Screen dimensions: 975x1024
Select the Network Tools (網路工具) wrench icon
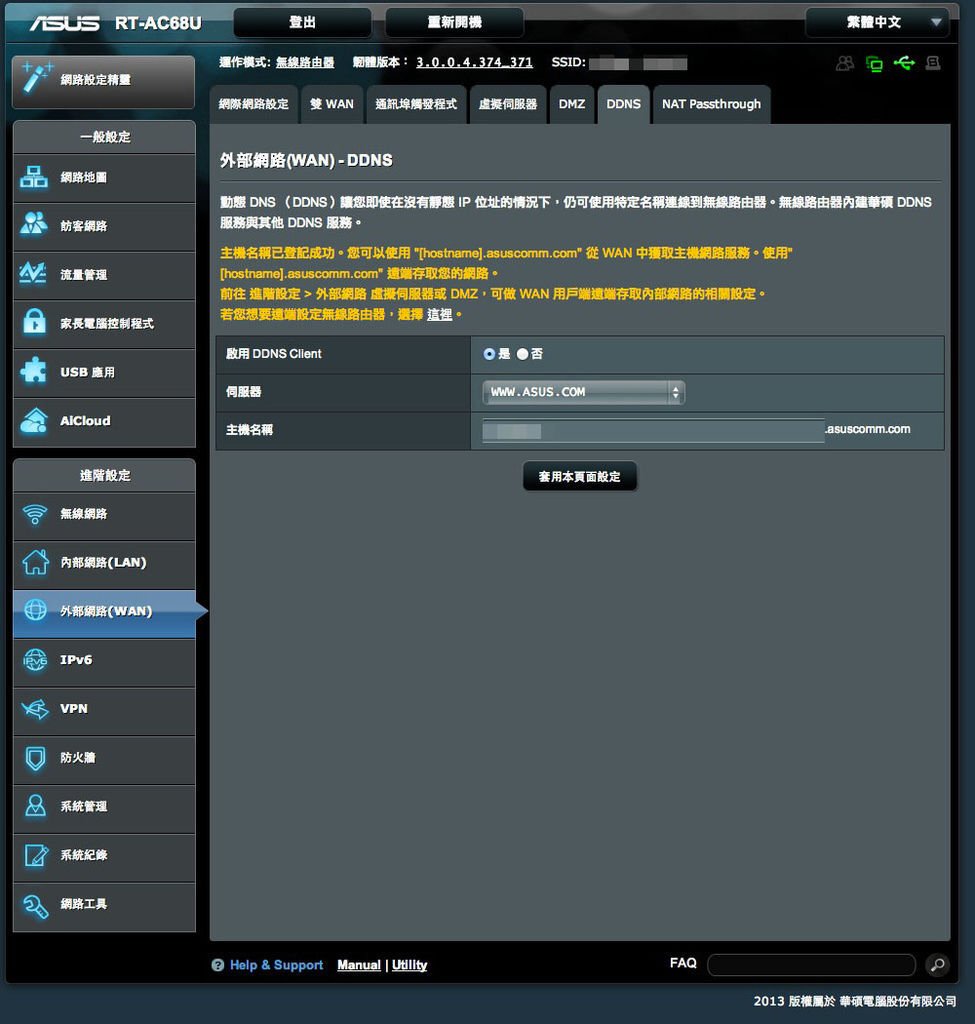35,905
